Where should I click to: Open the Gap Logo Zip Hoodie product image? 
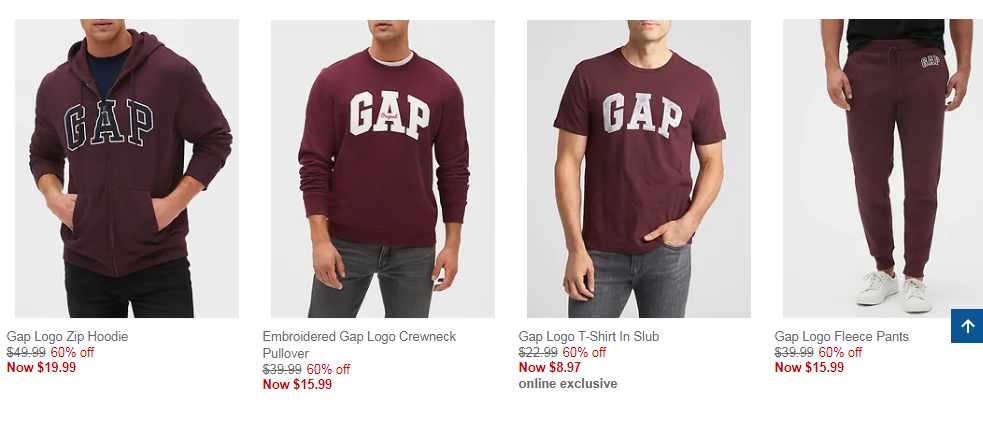click(x=127, y=168)
